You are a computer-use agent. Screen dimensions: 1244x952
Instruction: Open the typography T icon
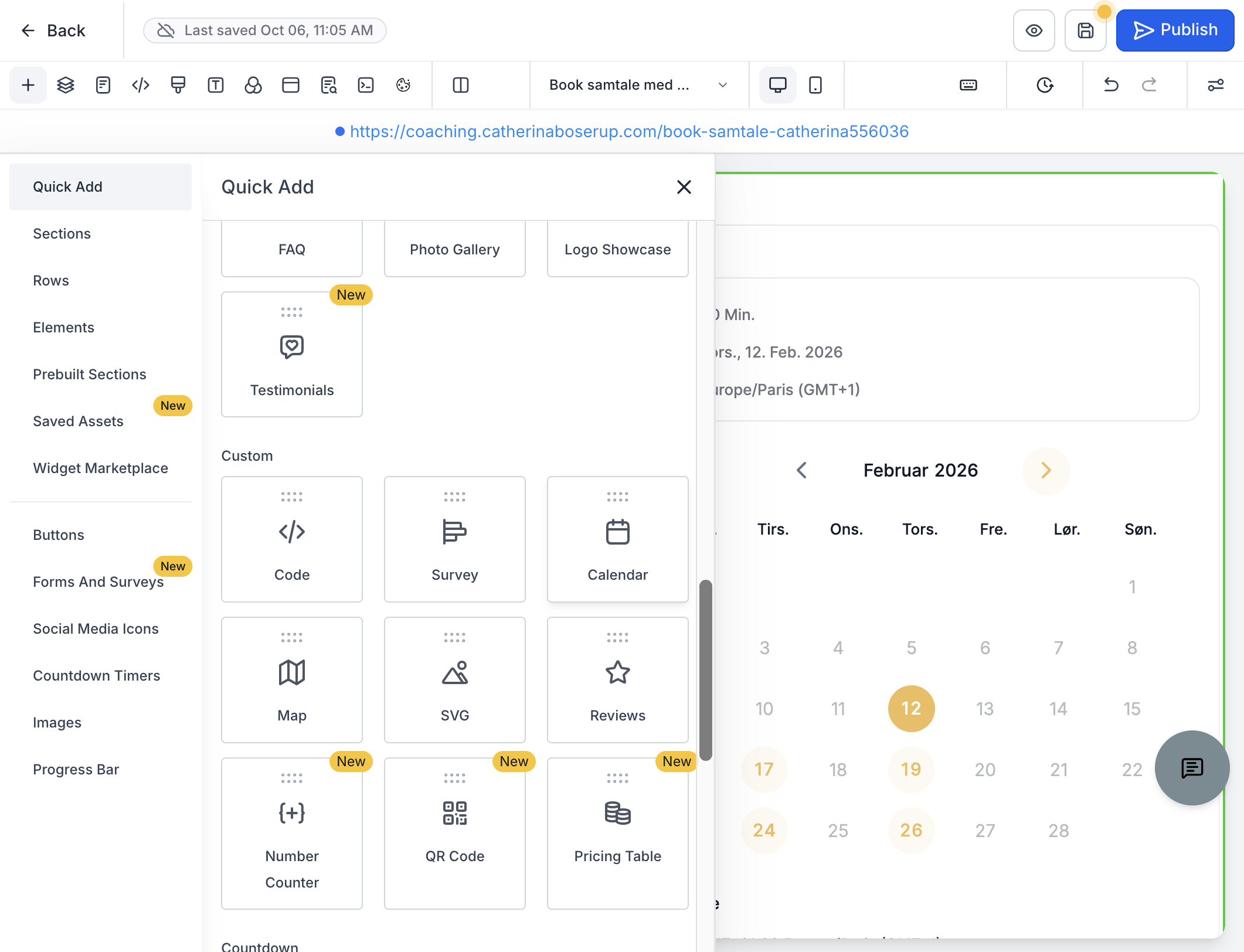[x=216, y=85]
